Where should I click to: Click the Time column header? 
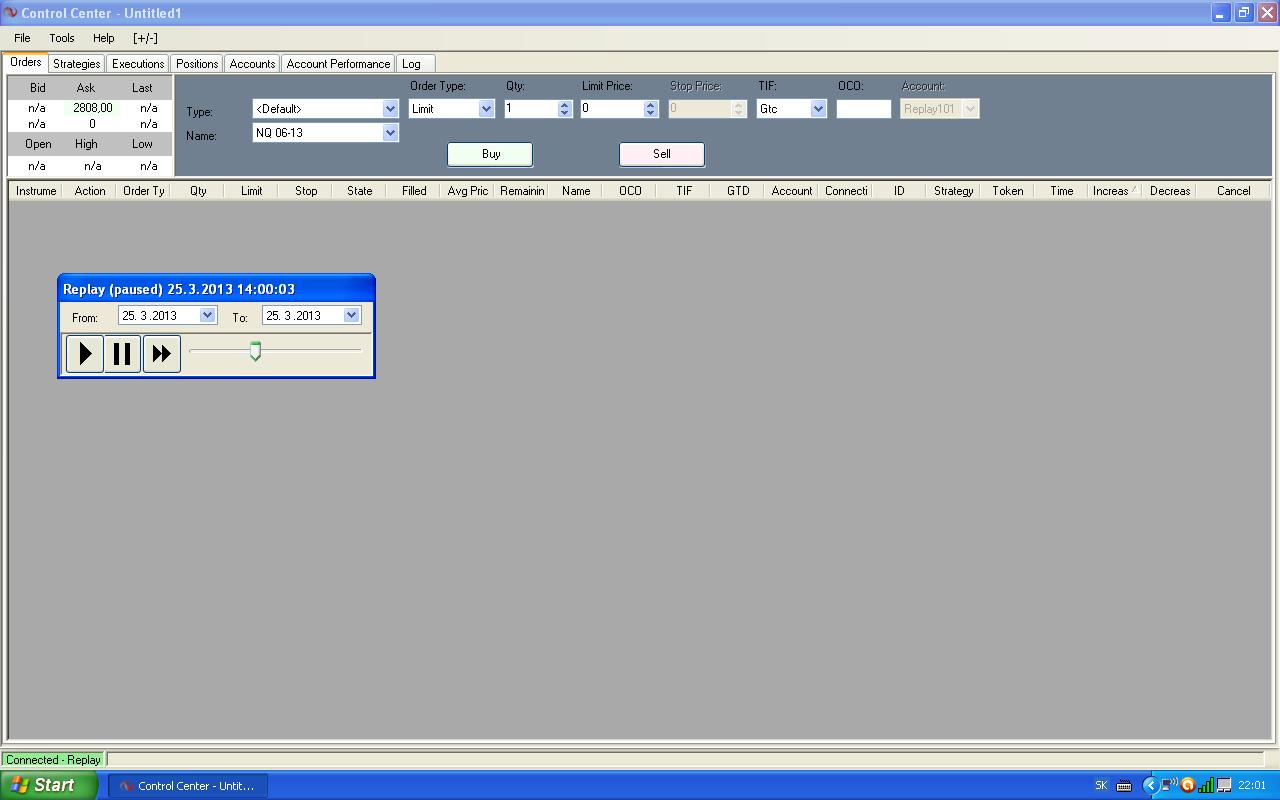pos(1062,191)
